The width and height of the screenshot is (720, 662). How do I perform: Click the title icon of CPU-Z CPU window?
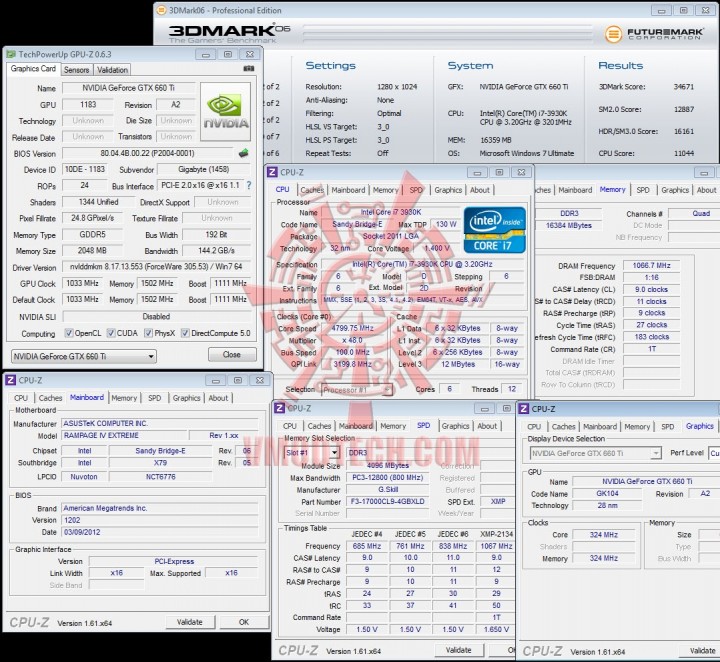(x=272, y=172)
